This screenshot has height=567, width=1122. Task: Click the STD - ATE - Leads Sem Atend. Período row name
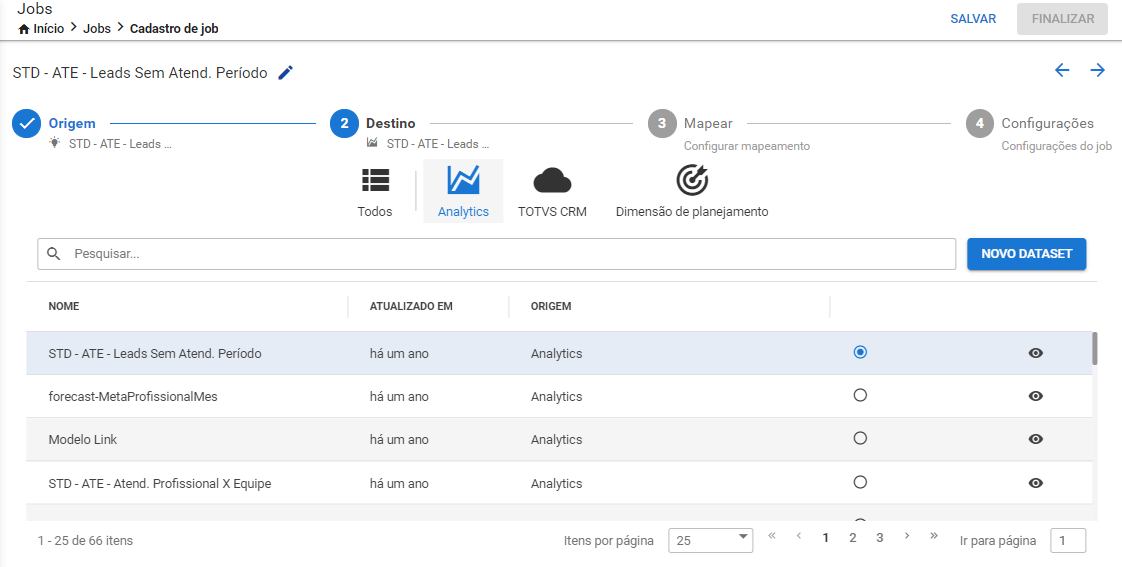[155, 353]
